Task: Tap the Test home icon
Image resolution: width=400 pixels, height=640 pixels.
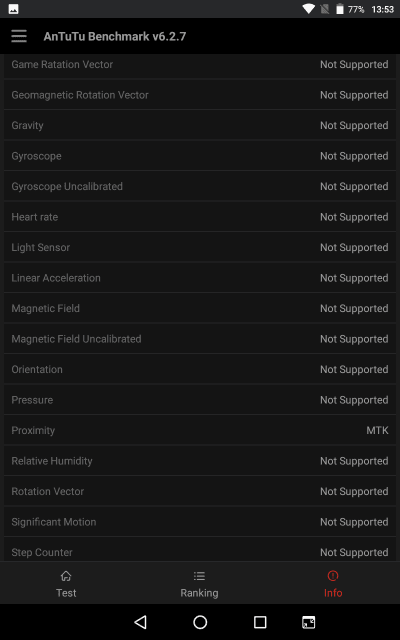Action: [66, 576]
